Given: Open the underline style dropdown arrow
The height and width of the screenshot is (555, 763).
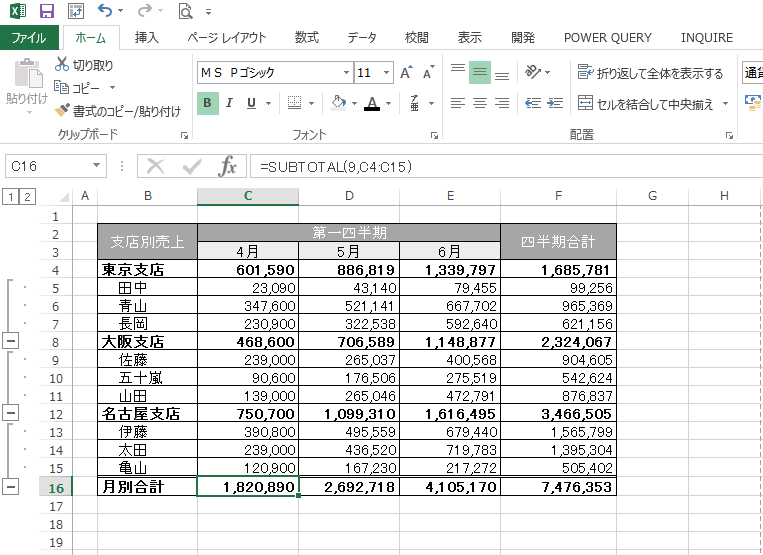Looking at the screenshot, I should [268, 103].
